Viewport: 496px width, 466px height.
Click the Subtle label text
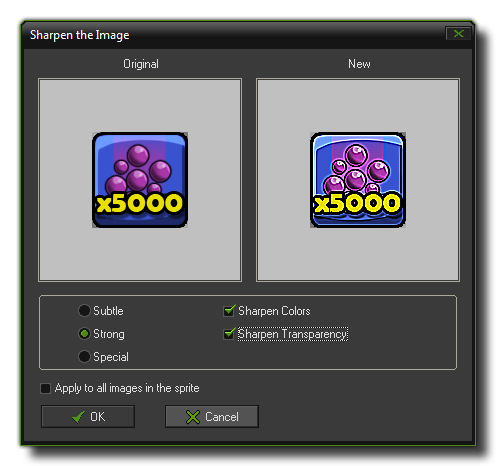[108, 311]
